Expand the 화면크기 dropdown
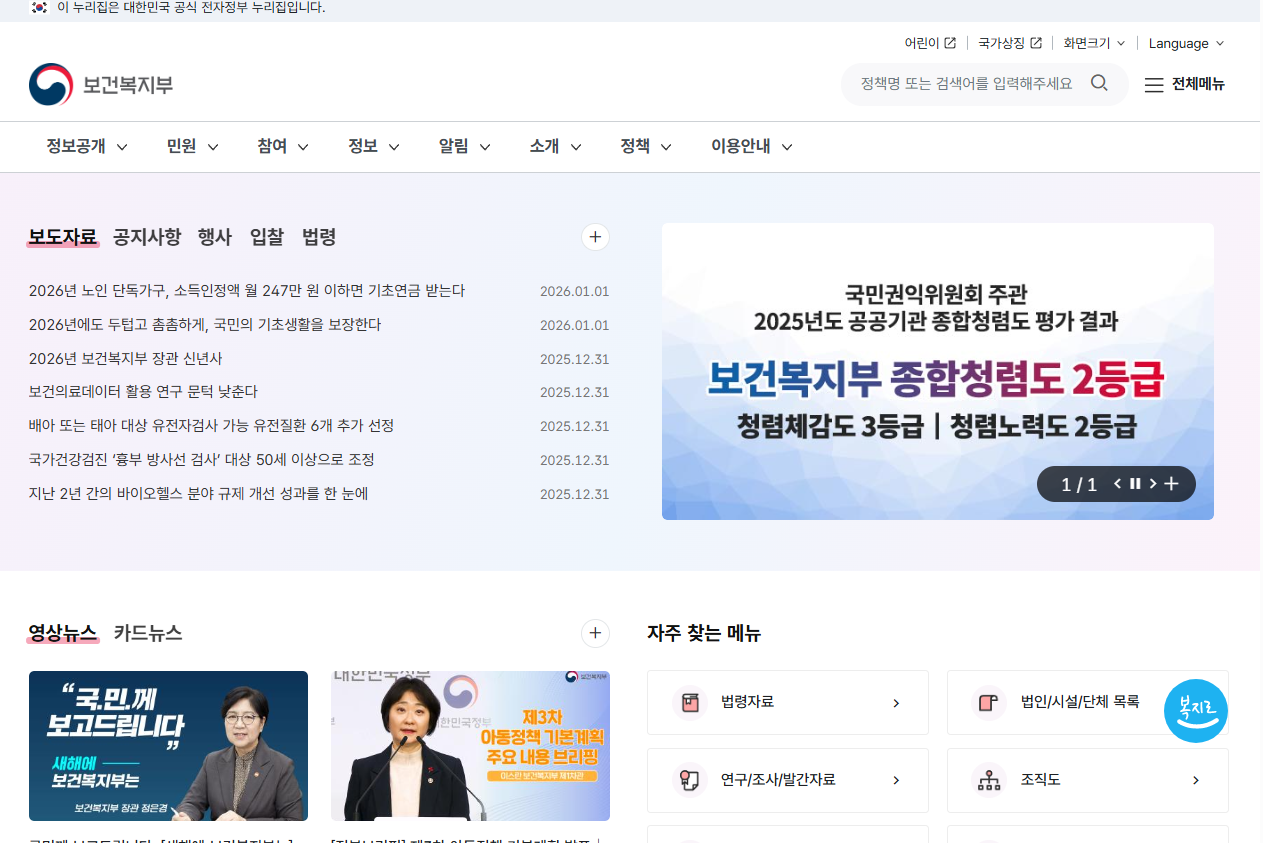This screenshot has width=1263, height=843. tap(1092, 43)
